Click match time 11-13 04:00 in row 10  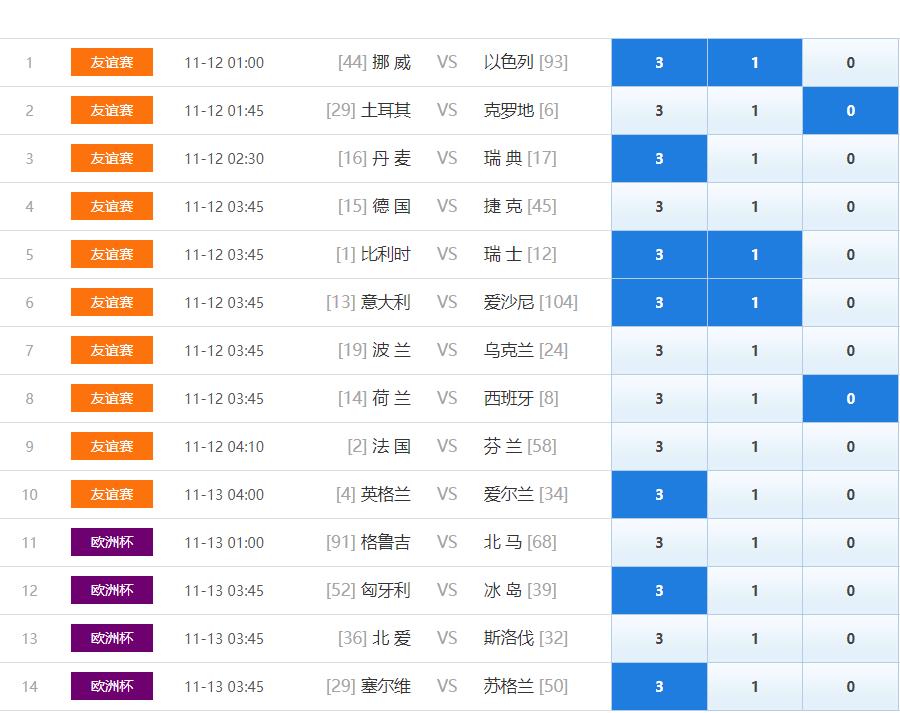(224, 494)
